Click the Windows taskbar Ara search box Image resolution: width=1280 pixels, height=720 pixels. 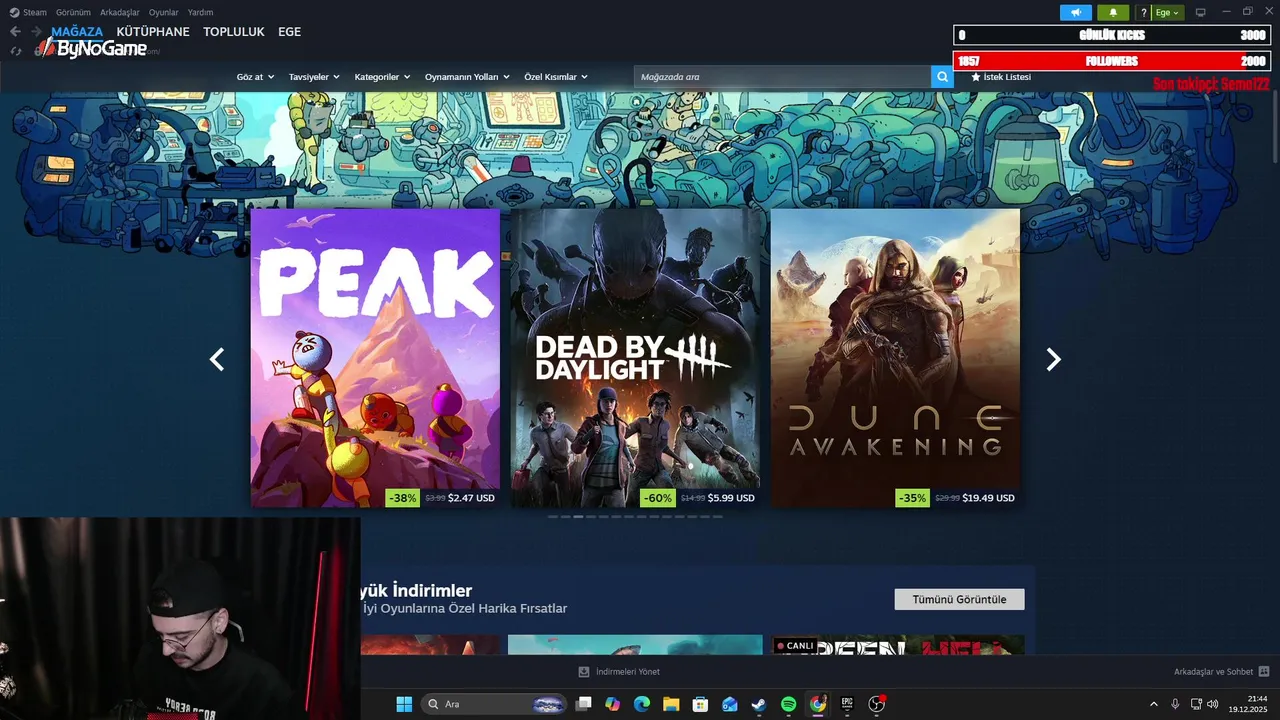click(496, 704)
